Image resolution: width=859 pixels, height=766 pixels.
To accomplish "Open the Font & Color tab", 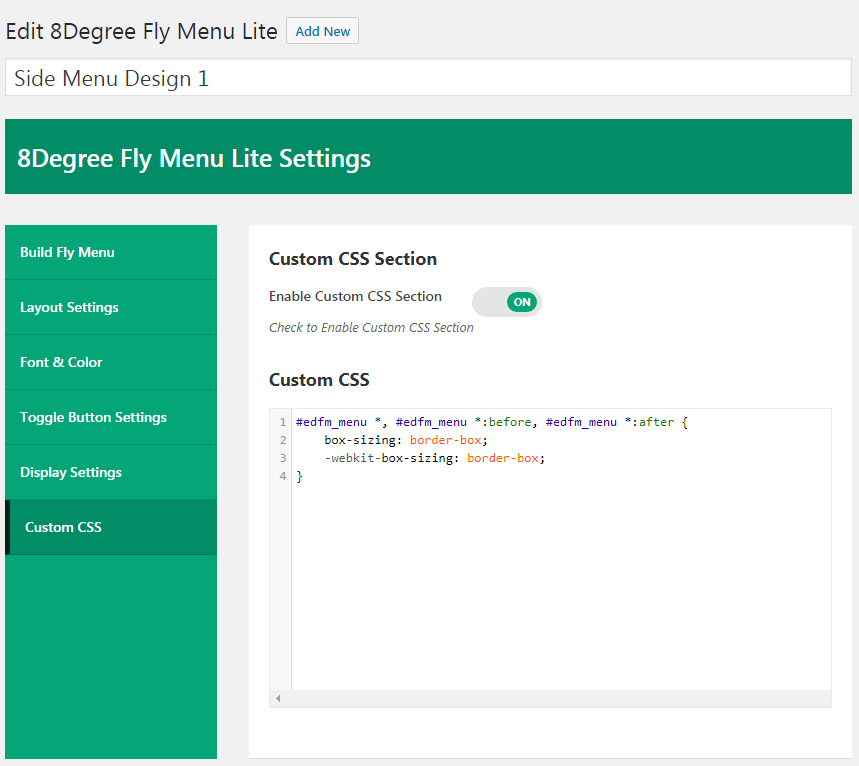I will (x=111, y=362).
